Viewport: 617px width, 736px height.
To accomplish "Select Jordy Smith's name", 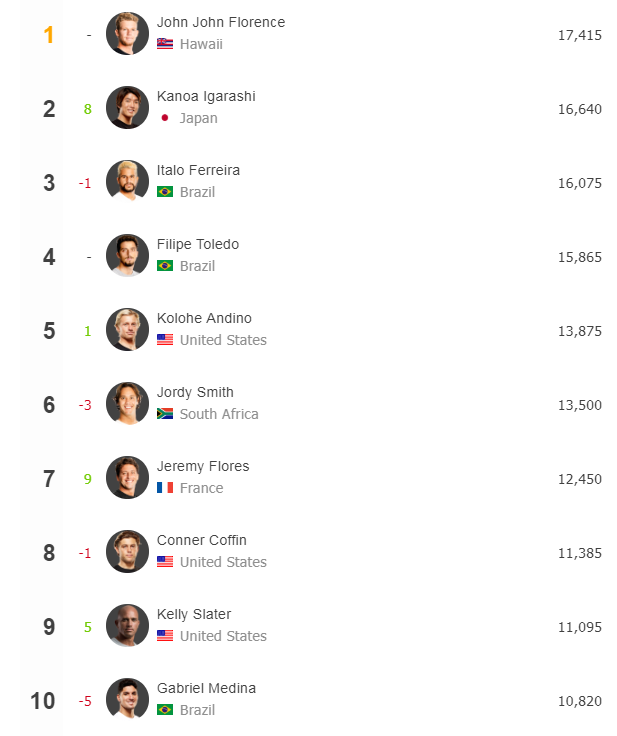I will [x=195, y=392].
